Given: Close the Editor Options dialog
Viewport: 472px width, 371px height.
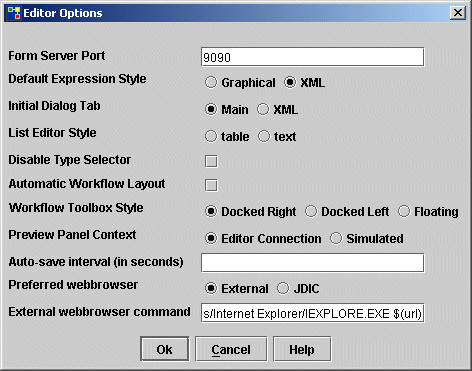Looking at the screenshot, I should [458, 13].
